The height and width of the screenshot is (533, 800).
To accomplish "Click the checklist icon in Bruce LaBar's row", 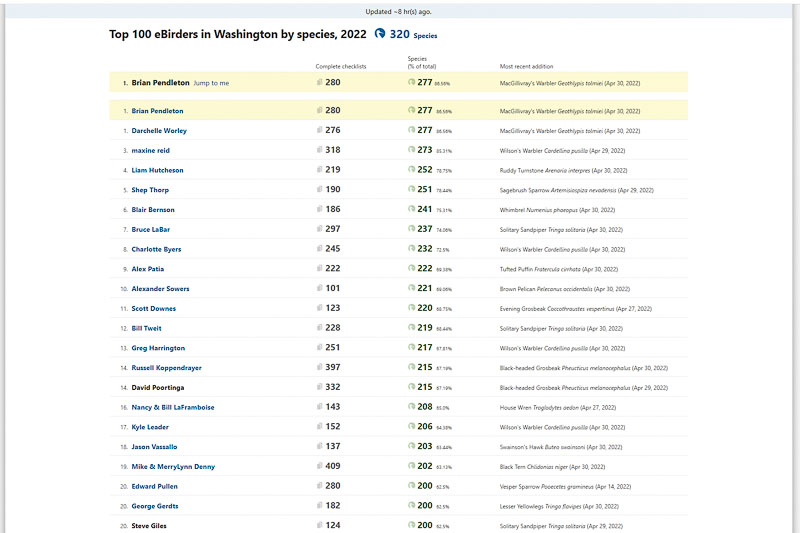I will point(319,229).
